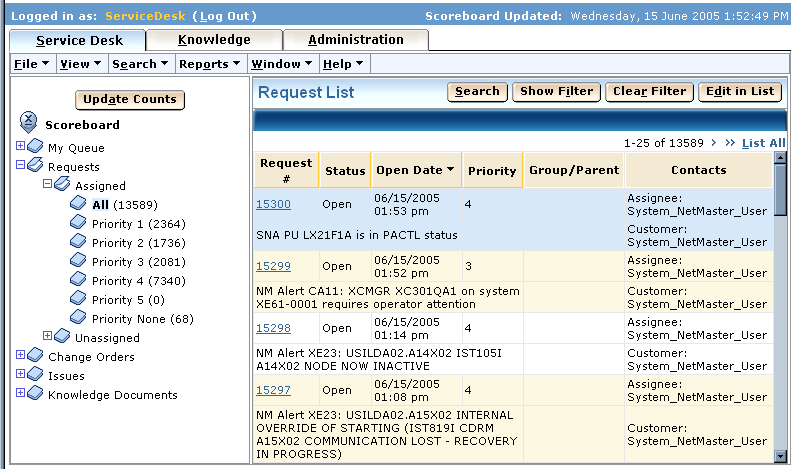791x469 pixels.
Task: Select Priority None (68) node
Action: 142,319
